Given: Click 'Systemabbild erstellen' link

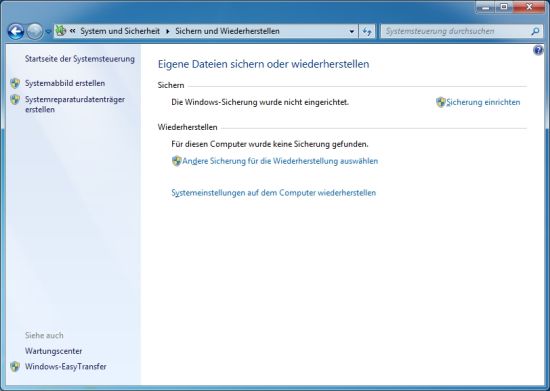Looking at the screenshot, I should (x=65, y=83).
